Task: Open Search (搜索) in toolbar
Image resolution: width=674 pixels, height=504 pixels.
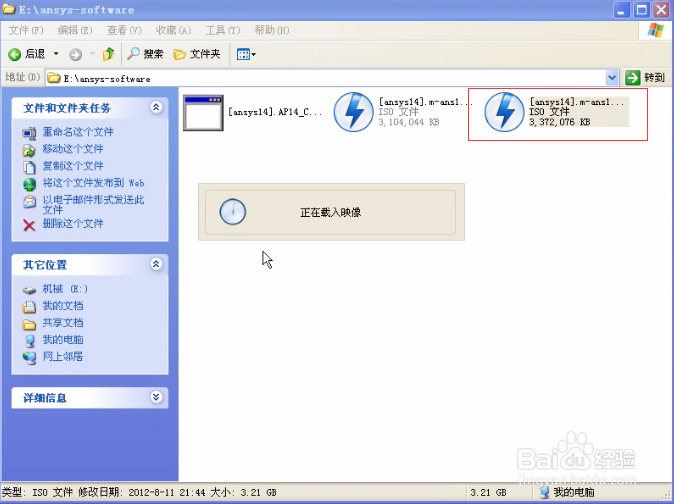Action: point(145,54)
